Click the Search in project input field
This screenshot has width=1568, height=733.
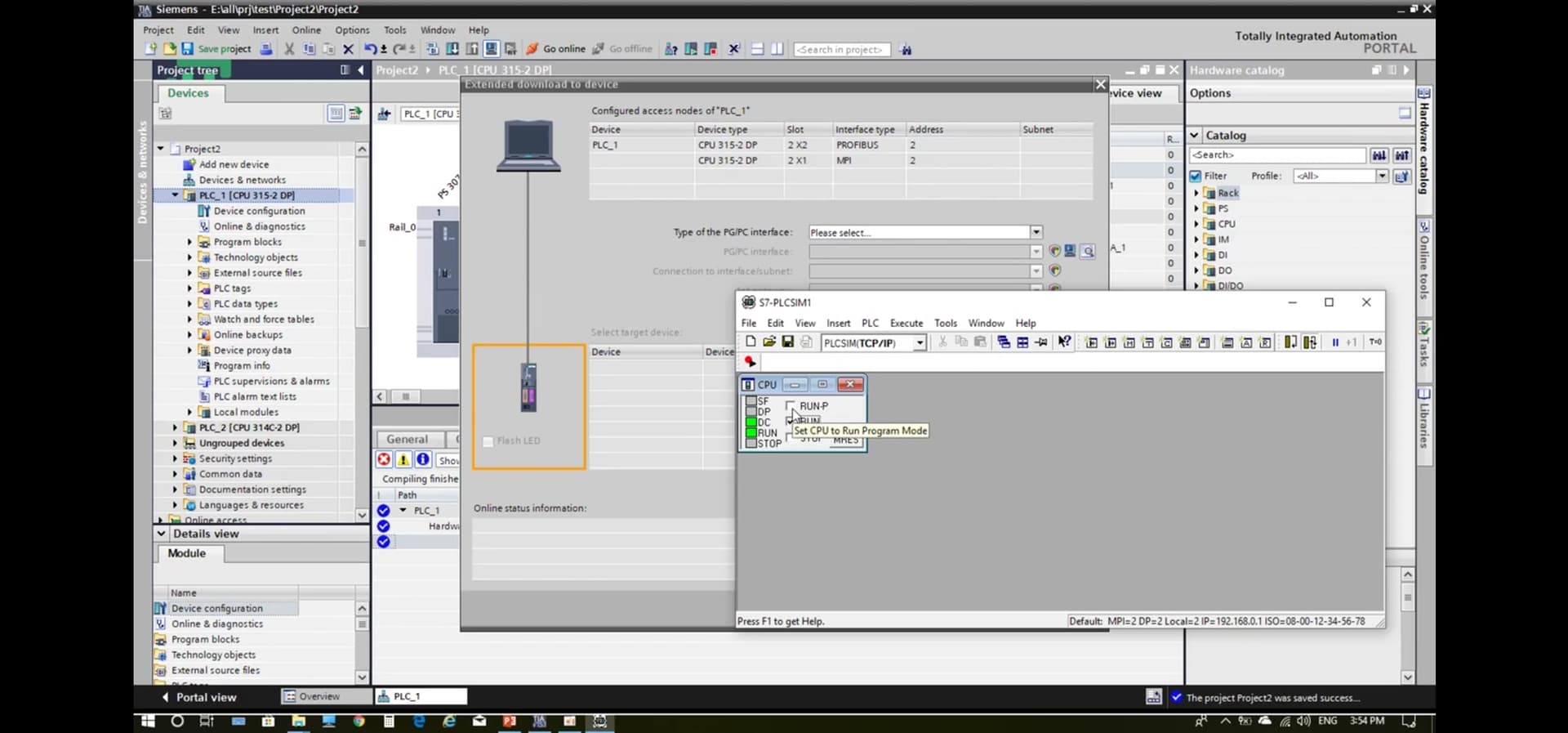tap(841, 50)
